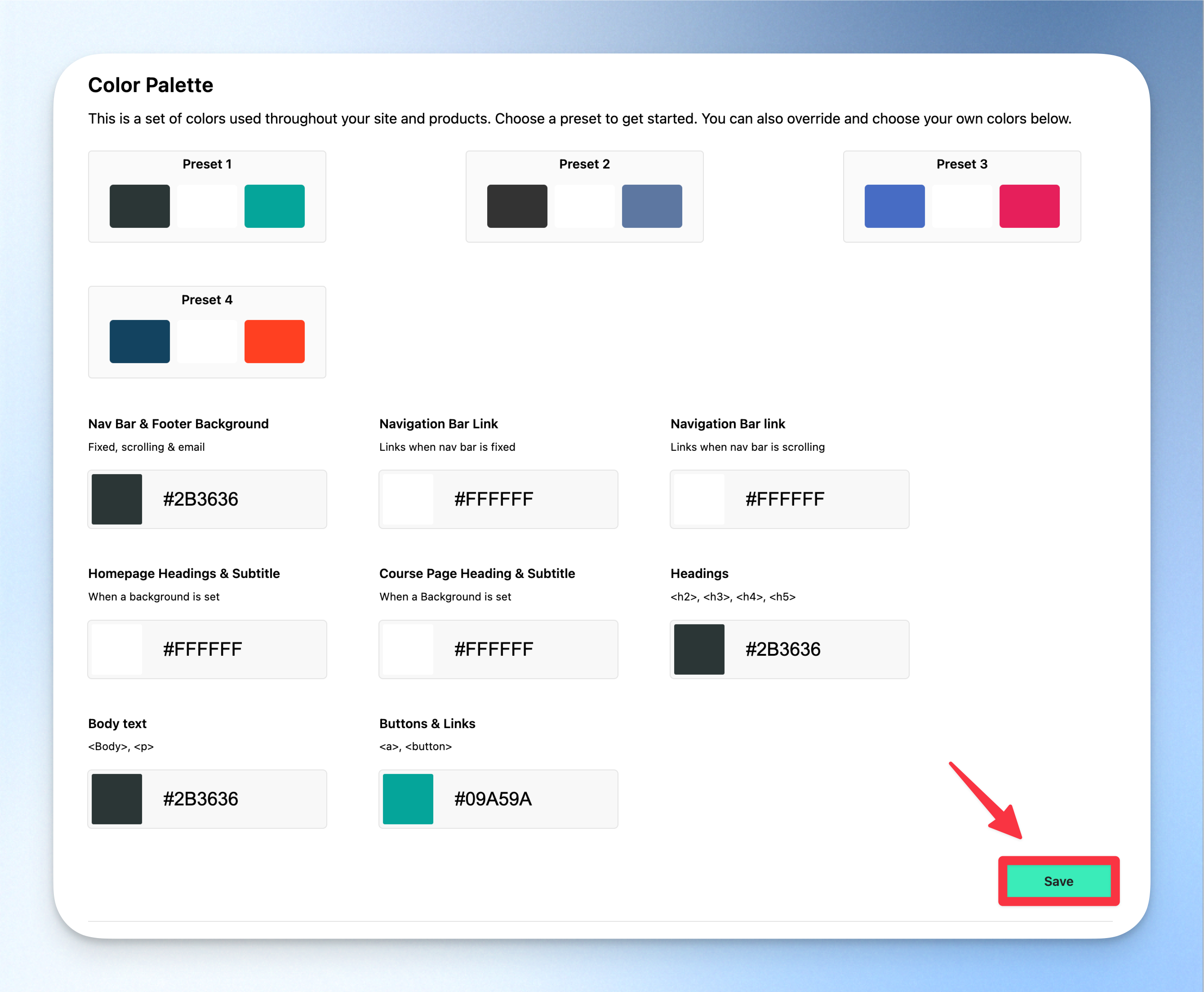This screenshot has height=992, width=1204.
Task: Open the Headings dark color swatch
Action: [x=699, y=649]
